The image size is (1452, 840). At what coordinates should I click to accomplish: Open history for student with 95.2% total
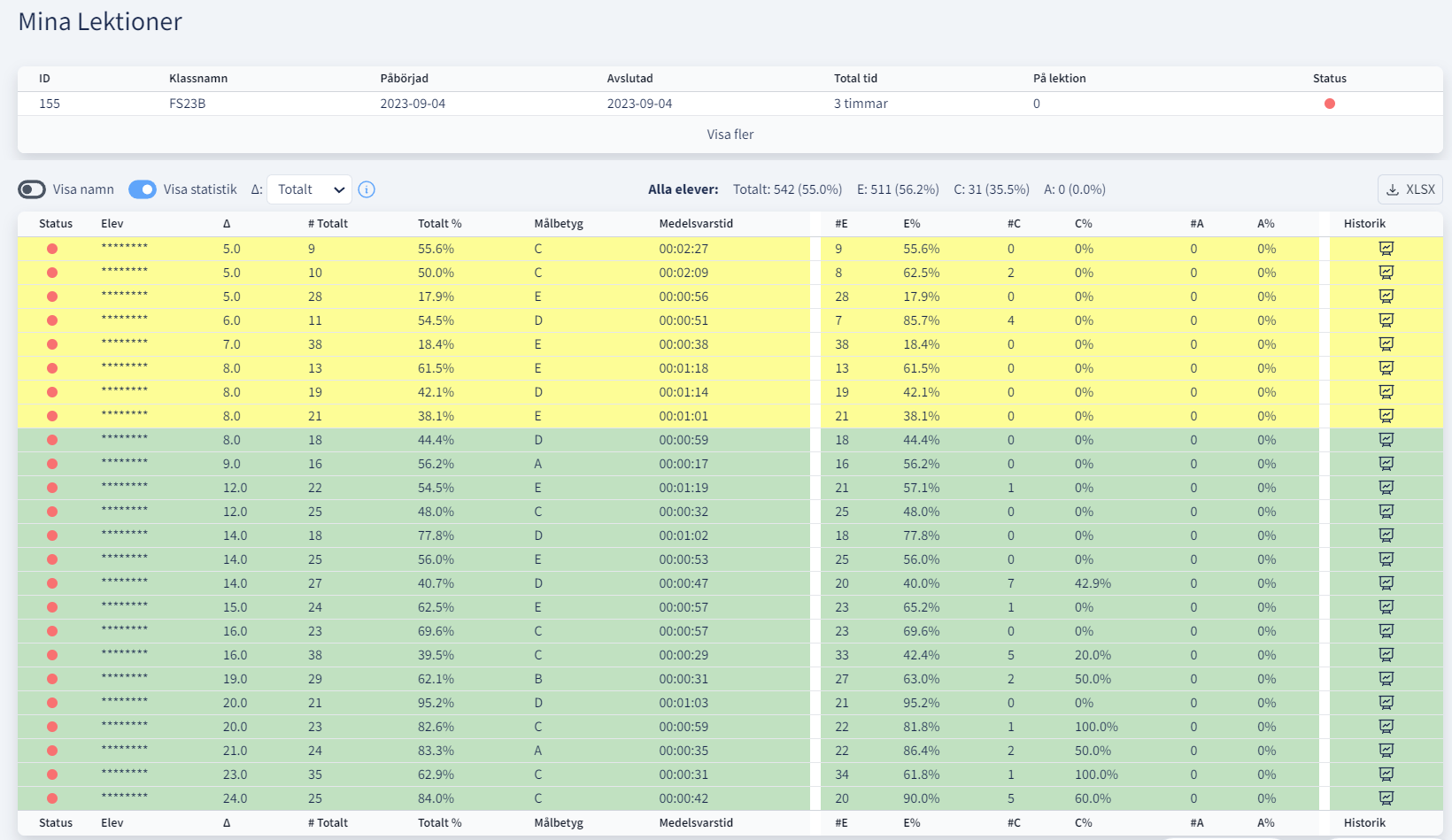point(1386,703)
